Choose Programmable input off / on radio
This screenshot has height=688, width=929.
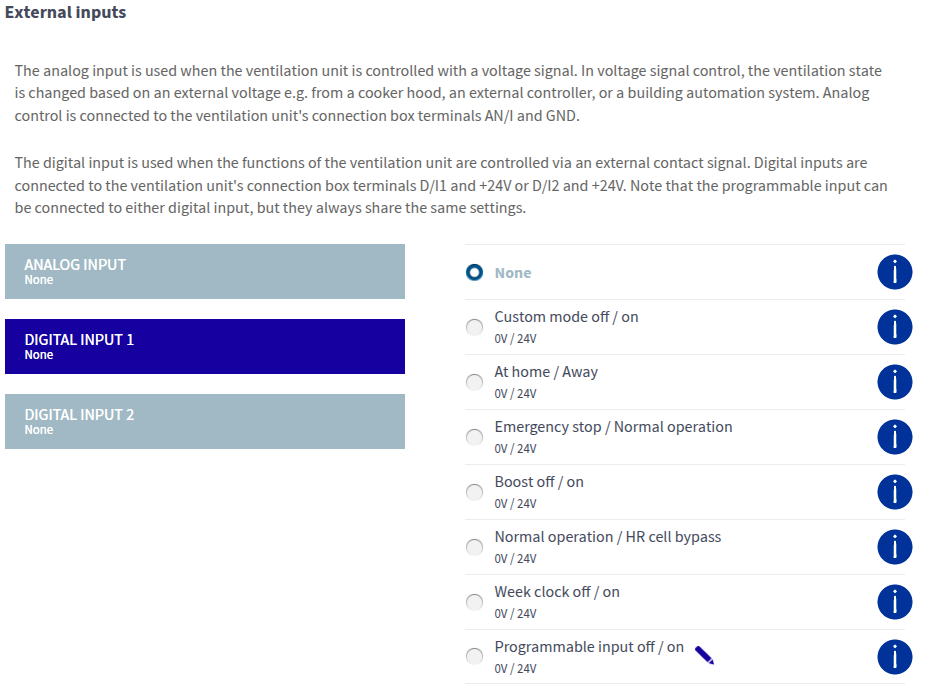(x=474, y=657)
